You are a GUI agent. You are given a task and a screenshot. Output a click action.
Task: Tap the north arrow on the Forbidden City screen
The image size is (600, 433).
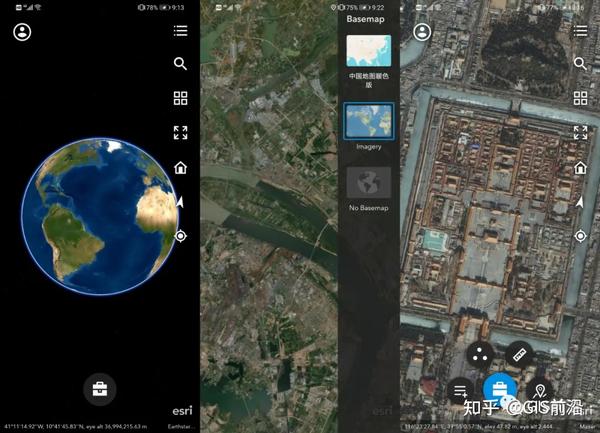pyautogui.click(x=580, y=202)
